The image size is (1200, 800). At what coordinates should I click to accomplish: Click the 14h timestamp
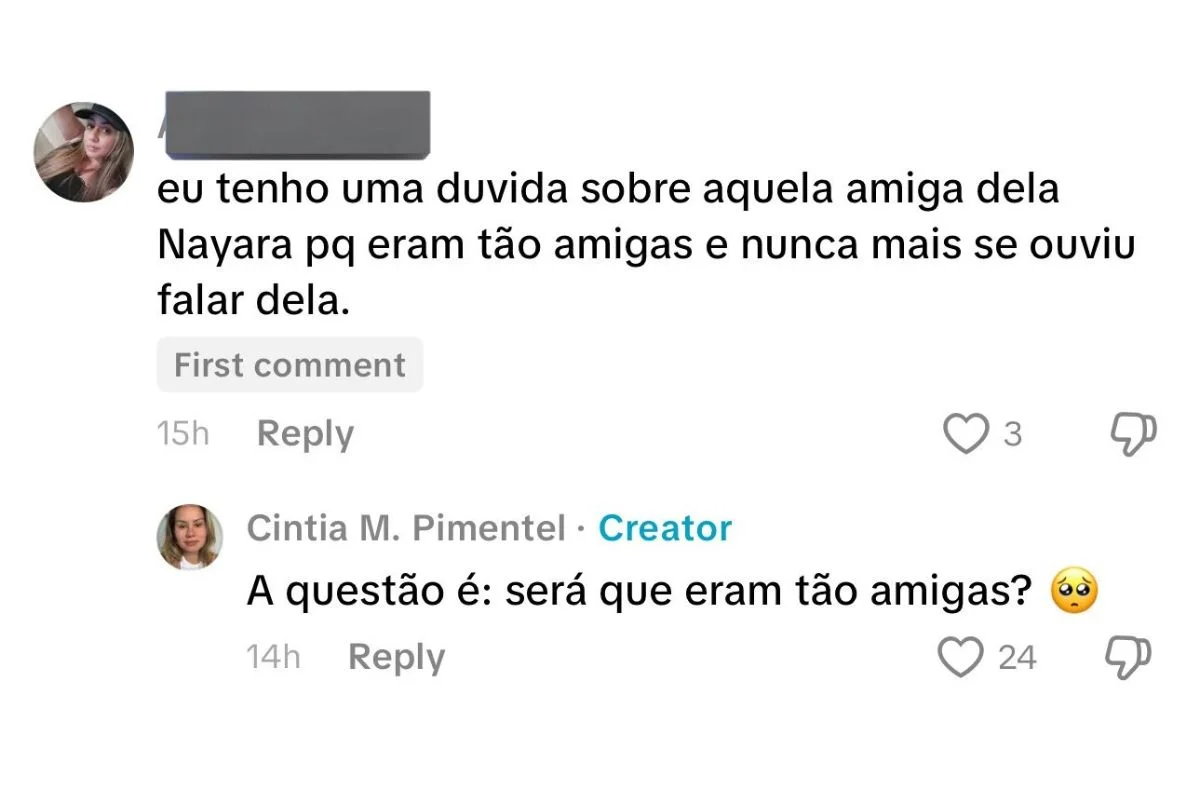(x=273, y=657)
